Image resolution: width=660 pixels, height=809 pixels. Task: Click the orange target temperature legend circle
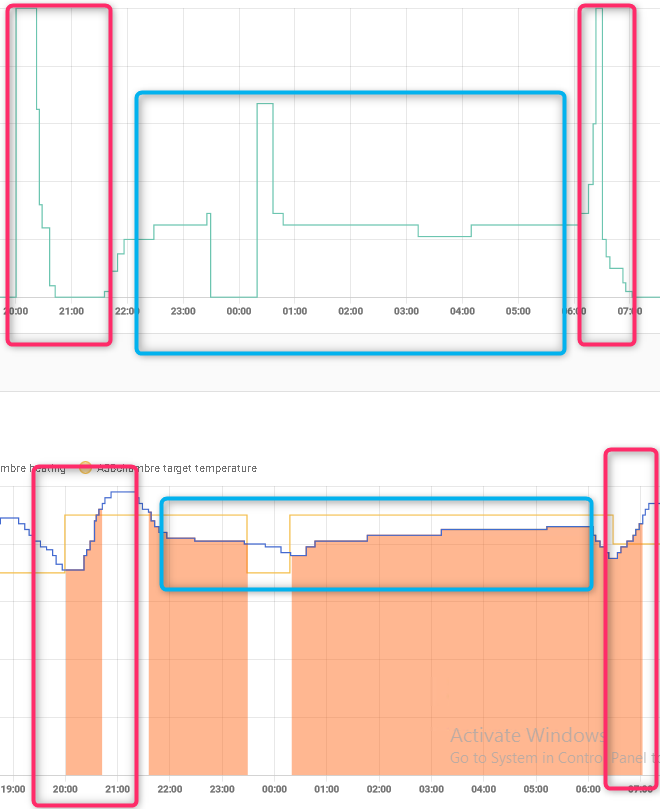(86, 467)
